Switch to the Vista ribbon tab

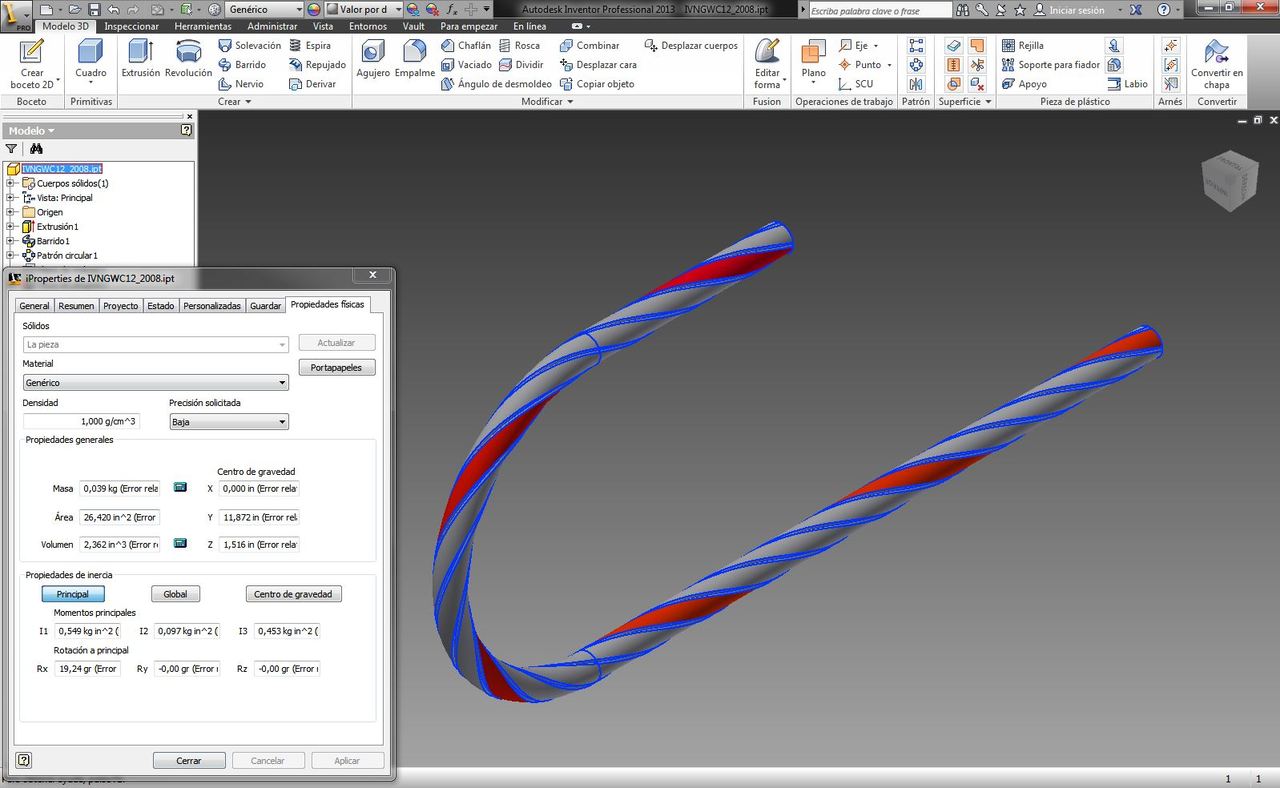tap(323, 26)
